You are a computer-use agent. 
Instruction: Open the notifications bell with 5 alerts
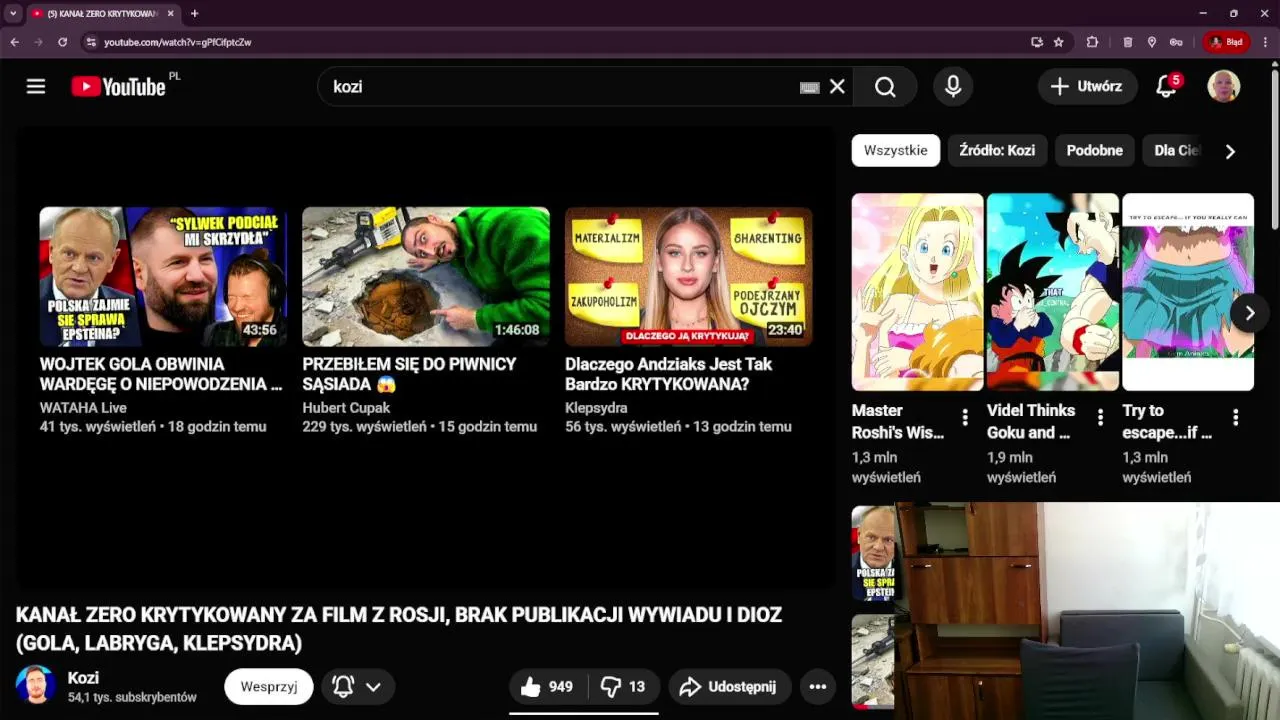(1166, 87)
